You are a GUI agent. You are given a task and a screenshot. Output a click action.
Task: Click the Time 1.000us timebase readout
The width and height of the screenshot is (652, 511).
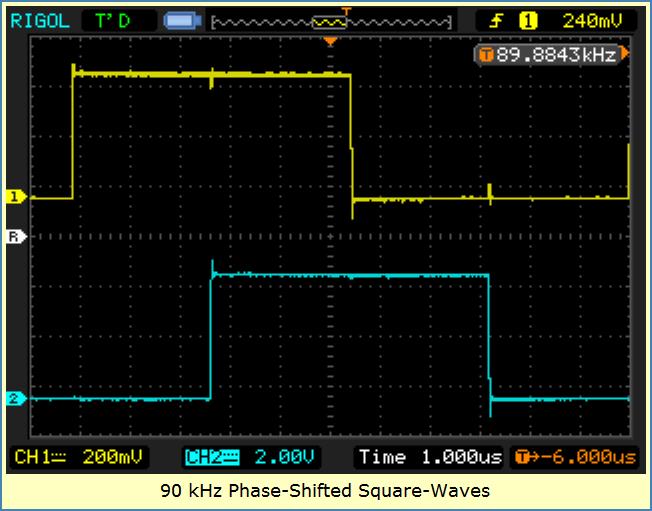click(x=430, y=457)
